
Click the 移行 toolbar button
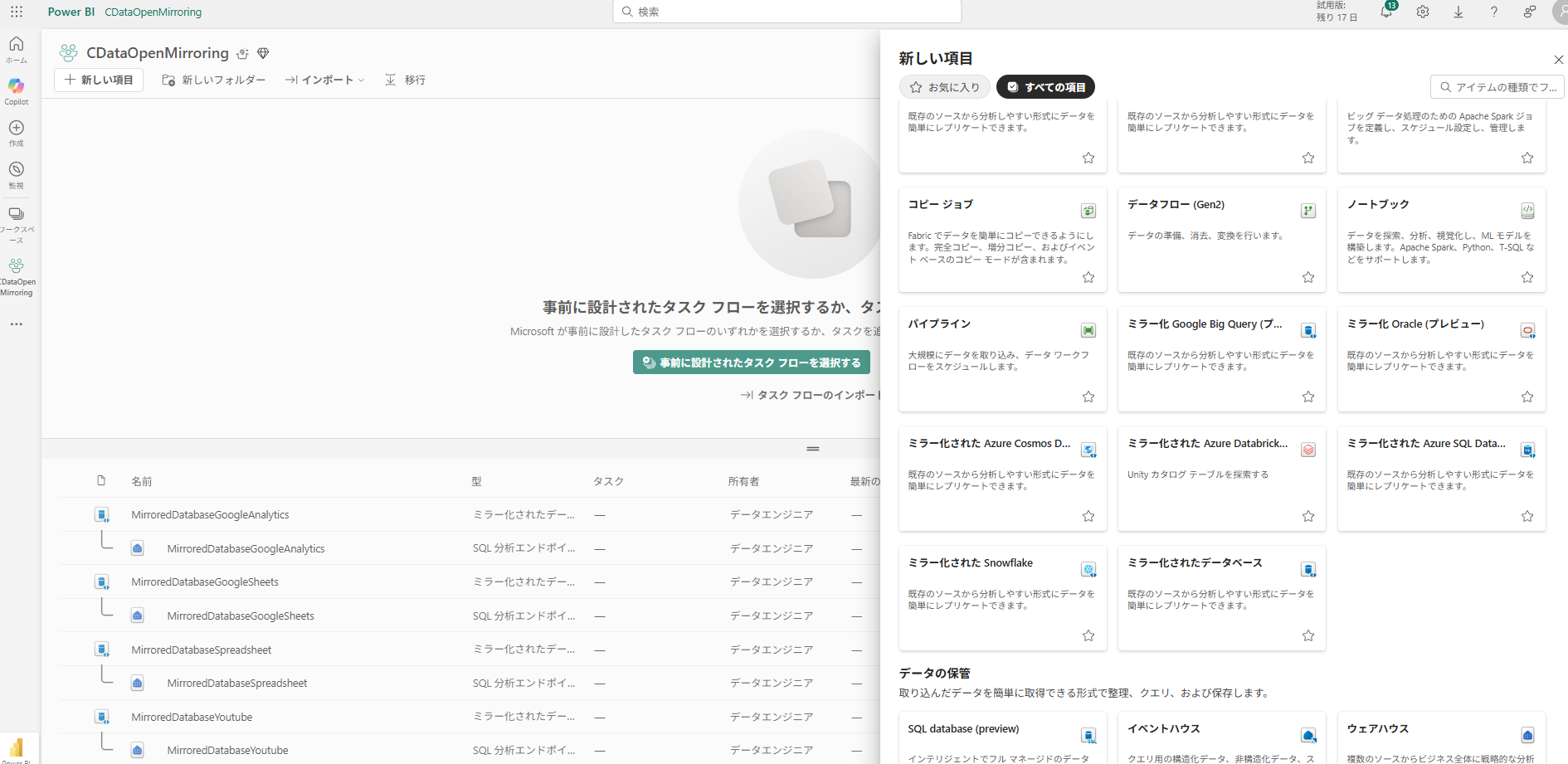(406, 80)
